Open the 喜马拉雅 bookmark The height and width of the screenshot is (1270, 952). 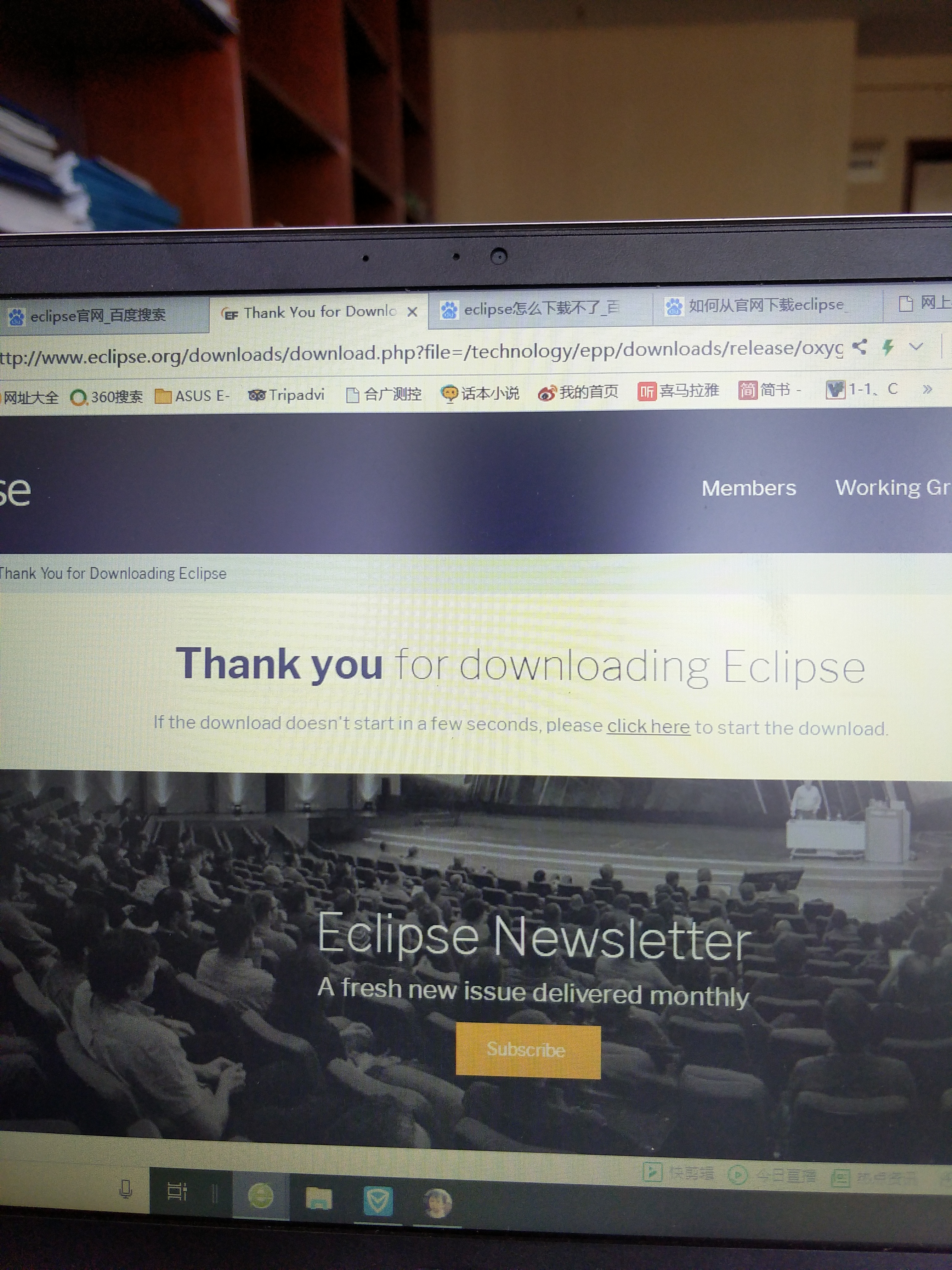click(x=678, y=391)
